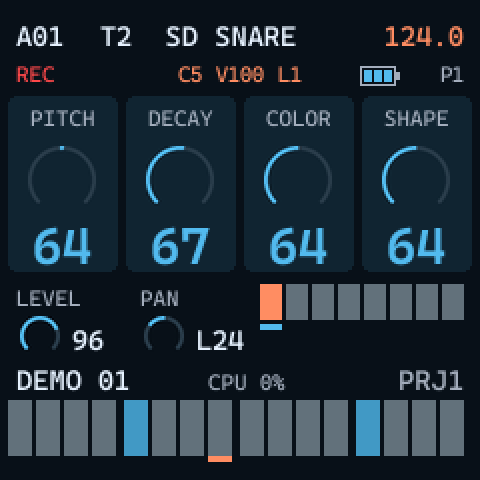Toggle sequencer step 1
The width and height of the screenshot is (480, 480).
(x=20, y=428)
